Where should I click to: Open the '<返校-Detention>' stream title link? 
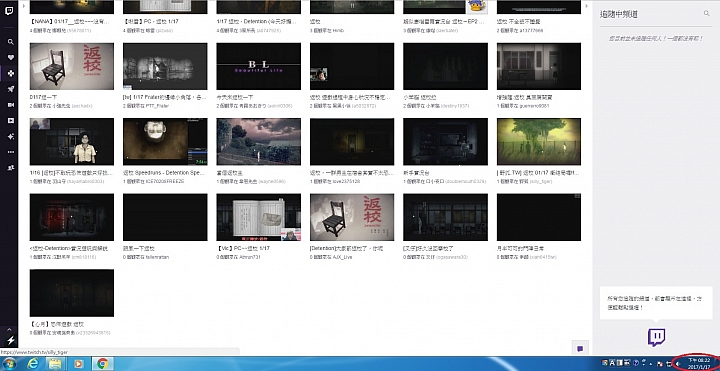(x=69, y=248)
